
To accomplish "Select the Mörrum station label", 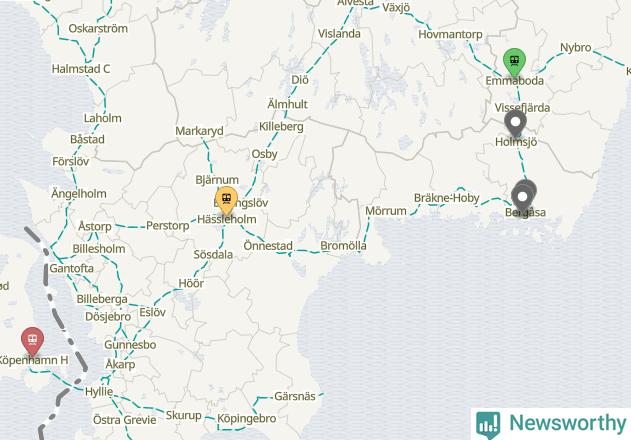I will coord(386,211).
